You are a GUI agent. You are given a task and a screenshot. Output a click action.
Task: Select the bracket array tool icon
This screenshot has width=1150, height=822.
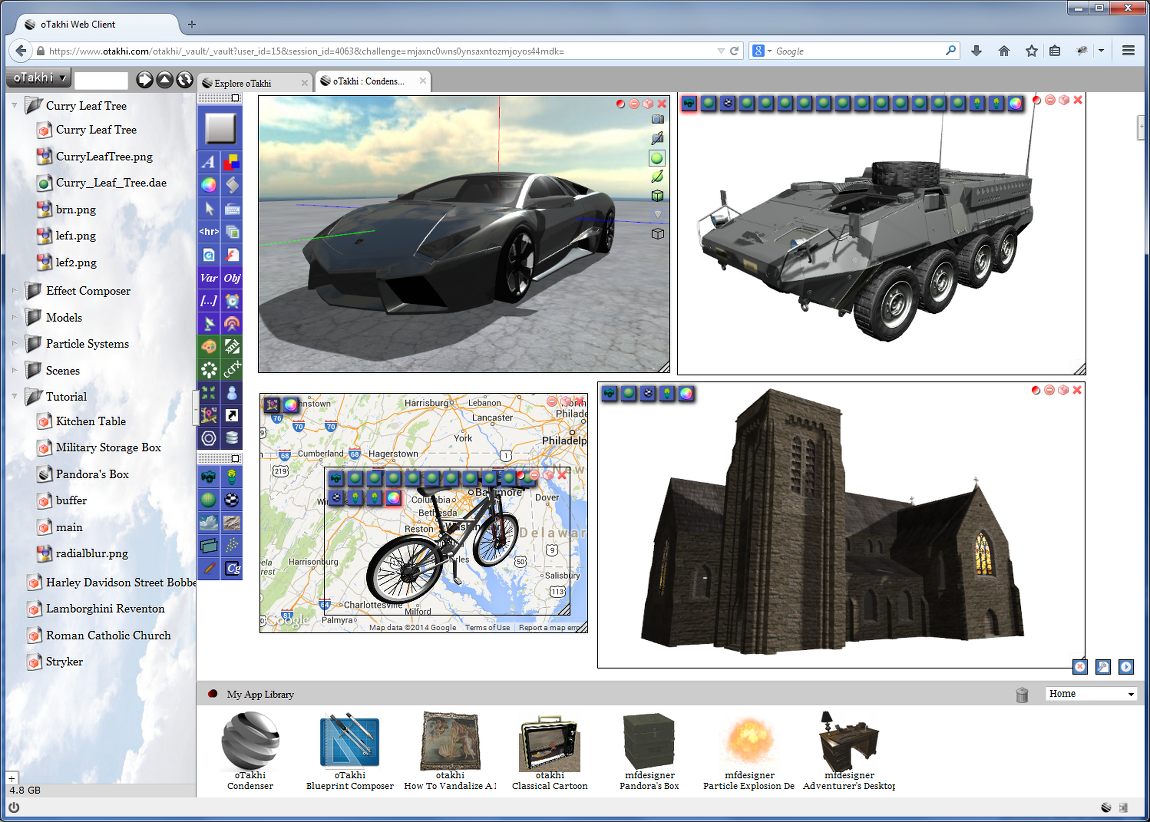209,301
